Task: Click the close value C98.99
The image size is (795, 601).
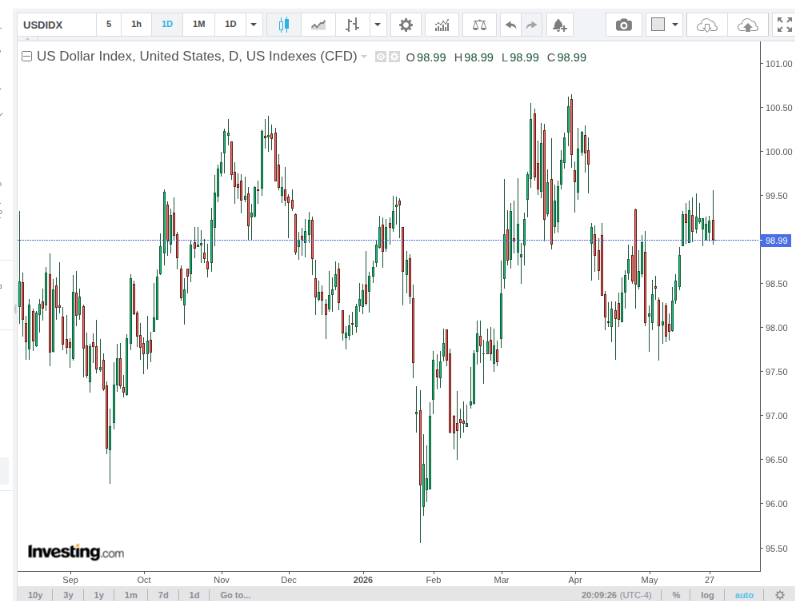Action: (567, 57)
